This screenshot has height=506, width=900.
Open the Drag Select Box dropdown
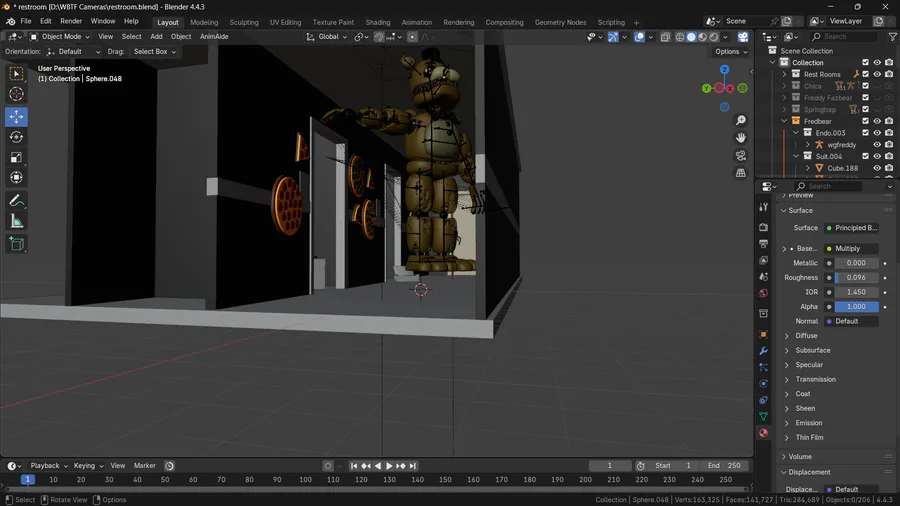[154, 52]
